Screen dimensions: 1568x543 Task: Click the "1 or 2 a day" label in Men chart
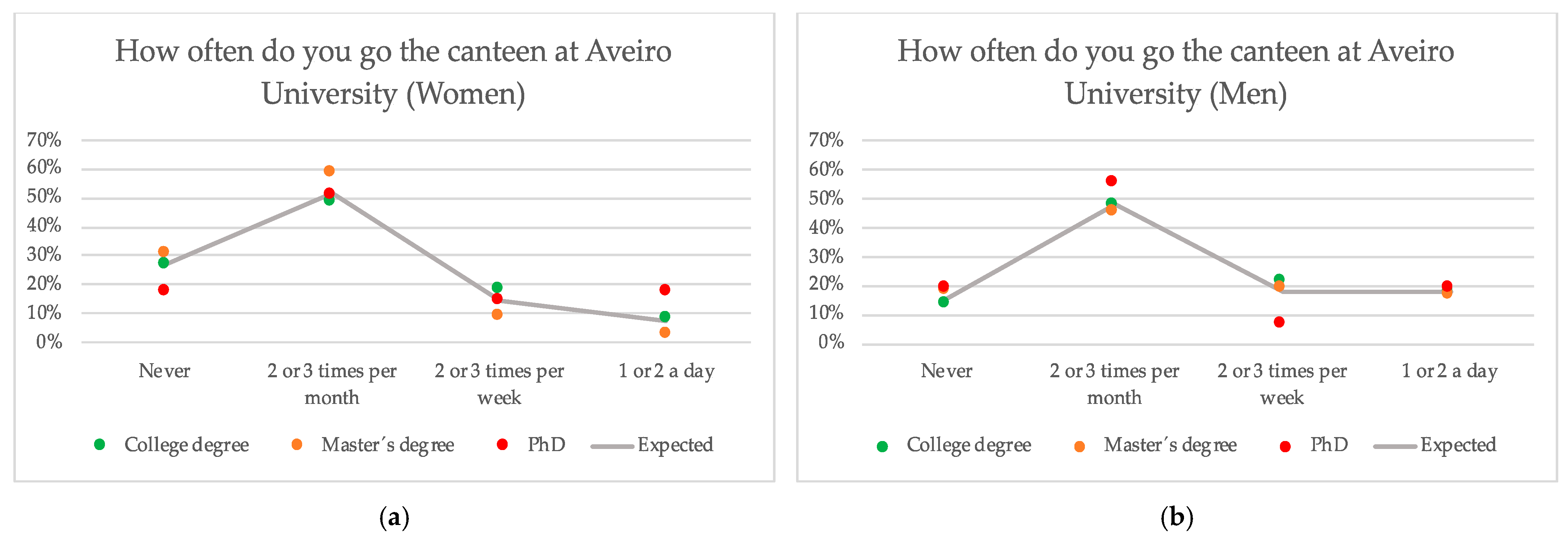[x=1449, y=370]
